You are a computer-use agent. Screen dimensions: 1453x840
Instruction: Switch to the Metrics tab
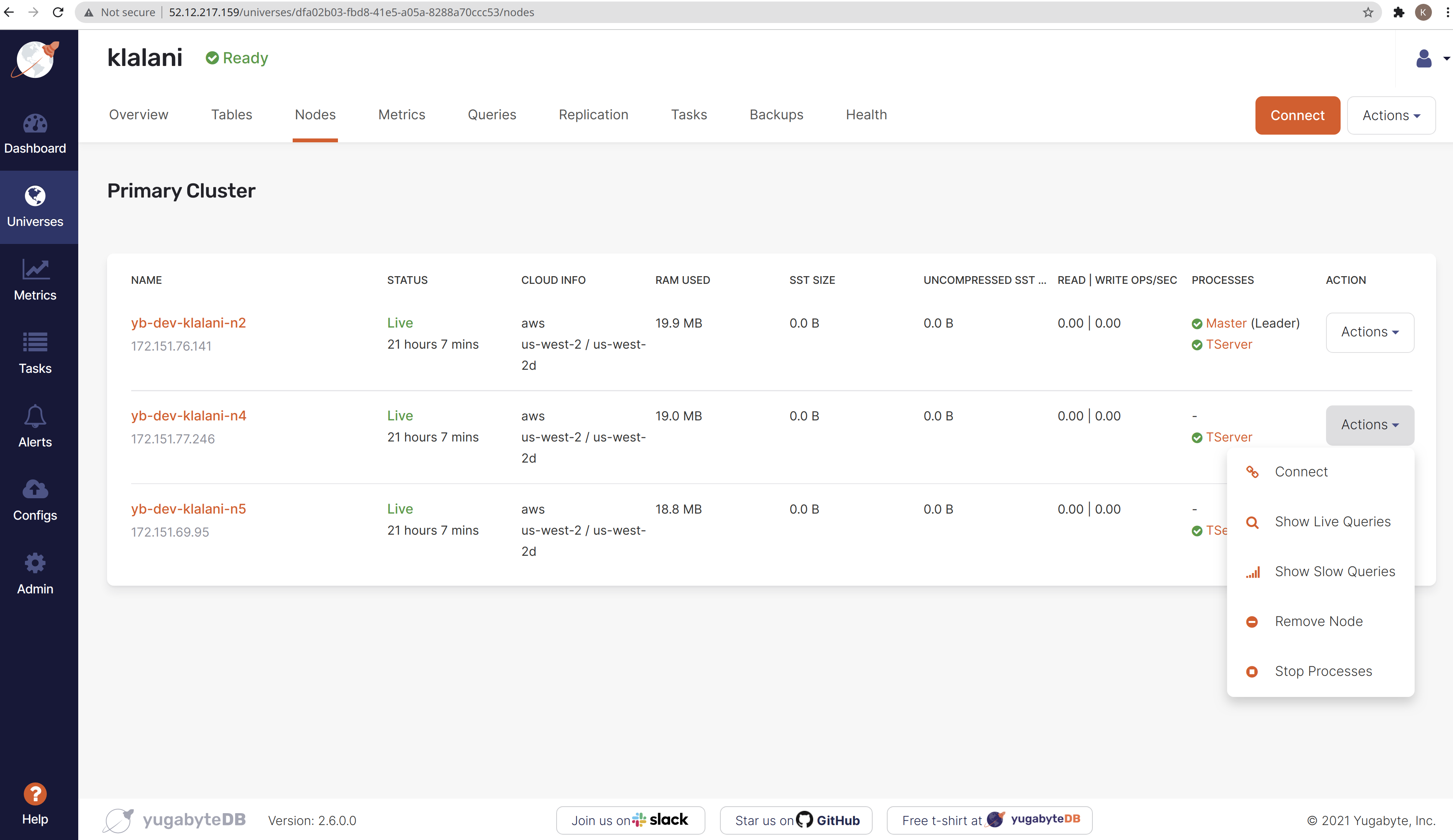401,115
